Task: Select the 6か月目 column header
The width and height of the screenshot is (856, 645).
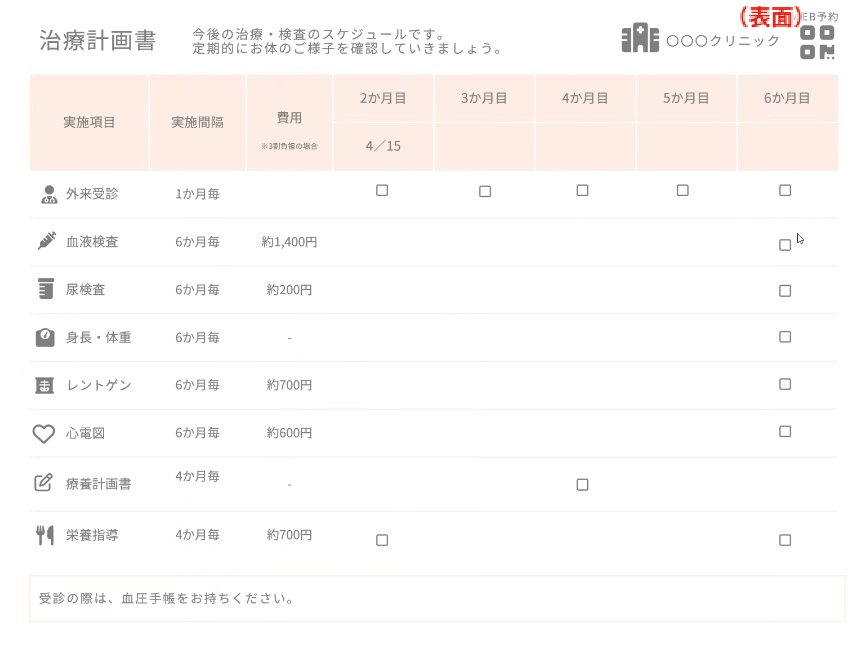Action: pos(787,98)
